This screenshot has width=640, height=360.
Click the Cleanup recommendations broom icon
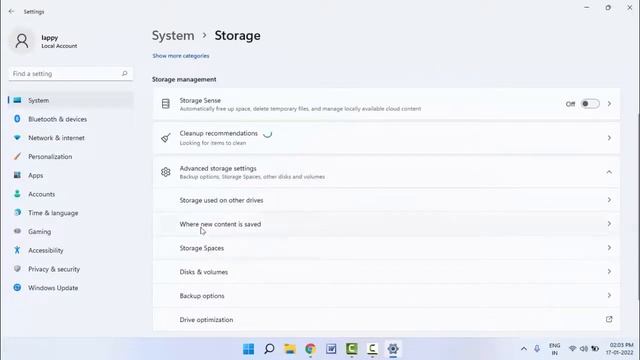coord(165,138)
